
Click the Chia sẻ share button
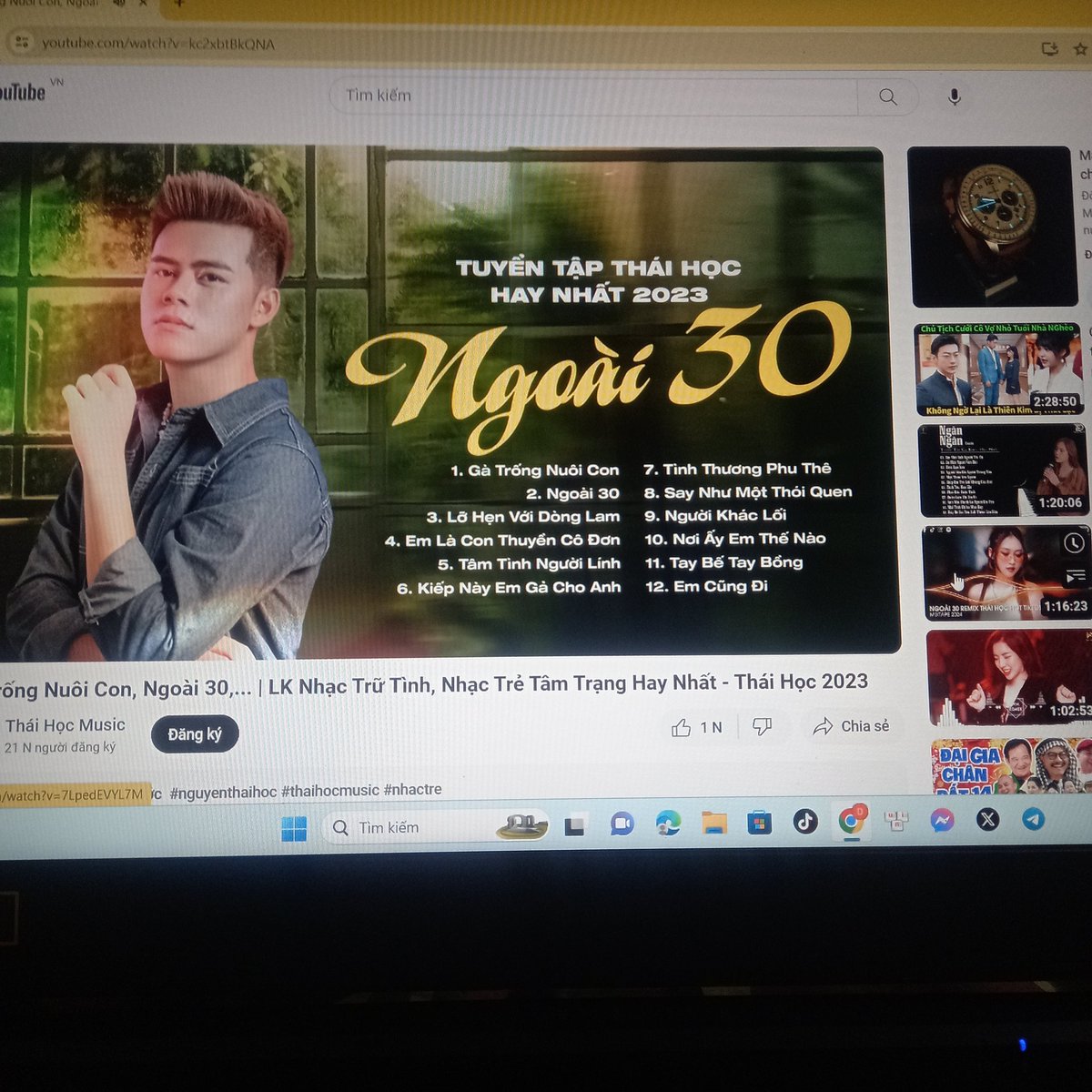[x=852, y=726]
